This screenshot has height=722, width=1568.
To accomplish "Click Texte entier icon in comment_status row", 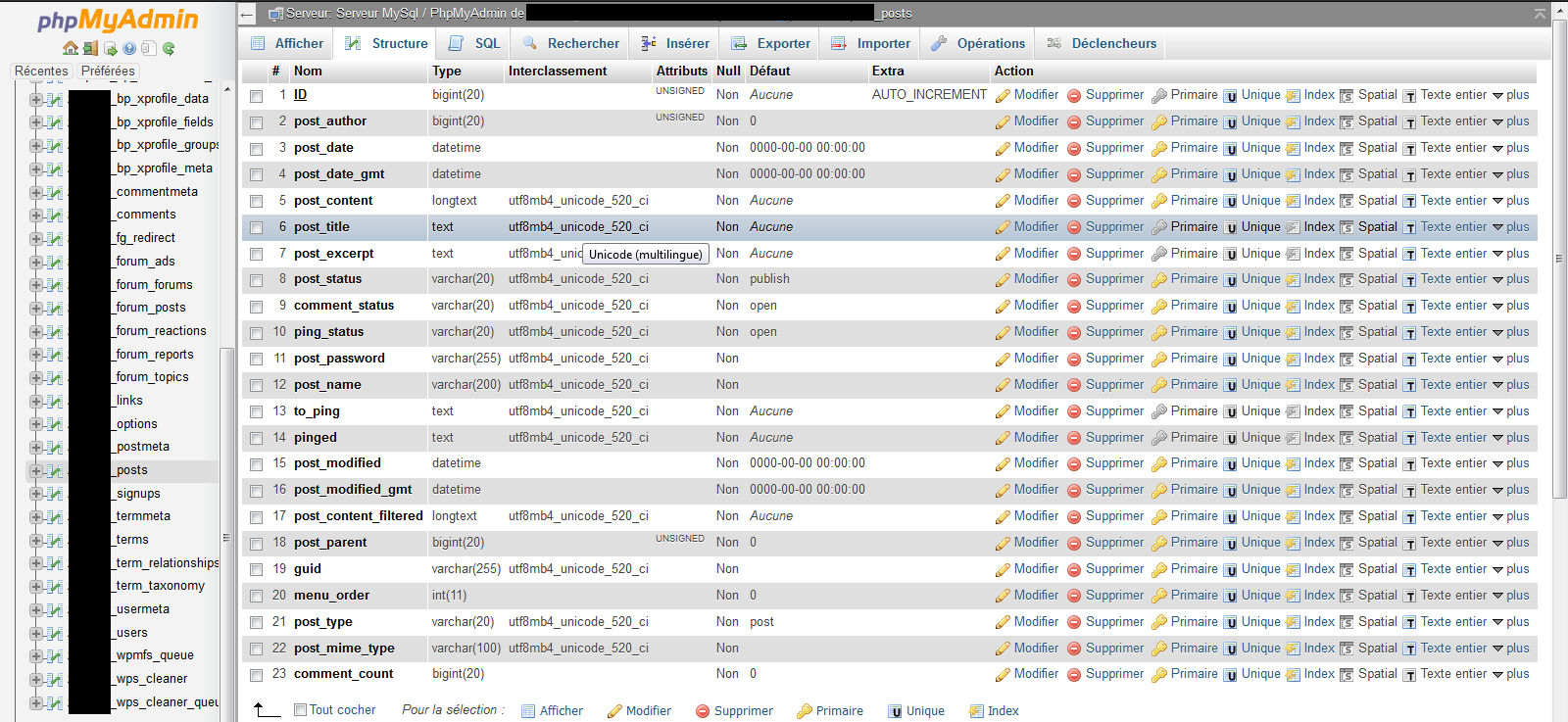I will point(1409,307).
